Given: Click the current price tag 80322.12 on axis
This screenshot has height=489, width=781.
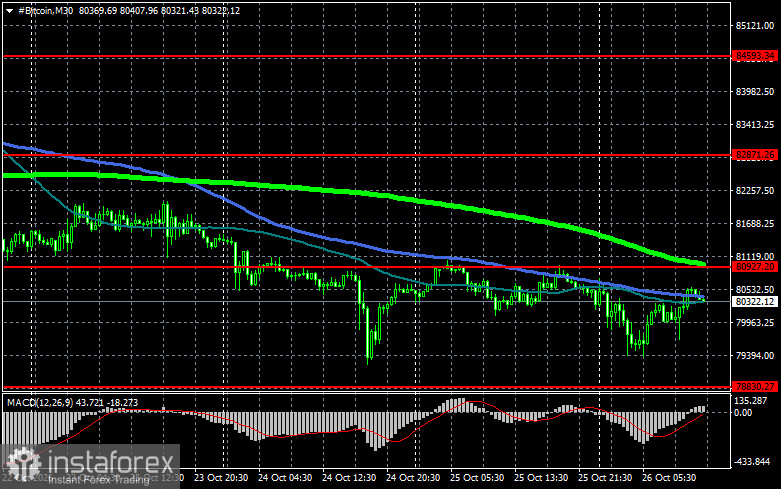Looking at the screenshot, I should [755, 302].
